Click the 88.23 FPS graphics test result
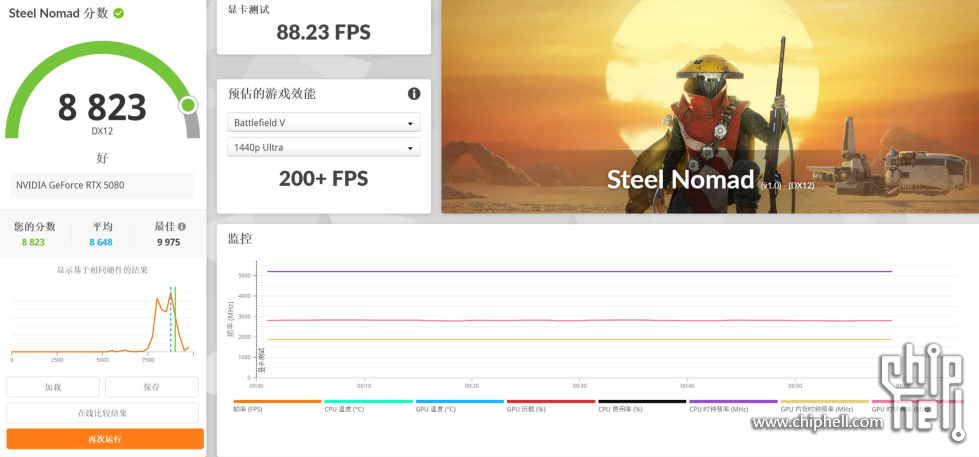979x457 pixels. 323,32
